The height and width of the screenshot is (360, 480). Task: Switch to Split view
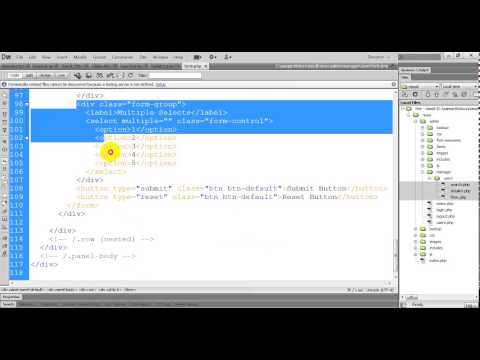(x=29, y=76)
